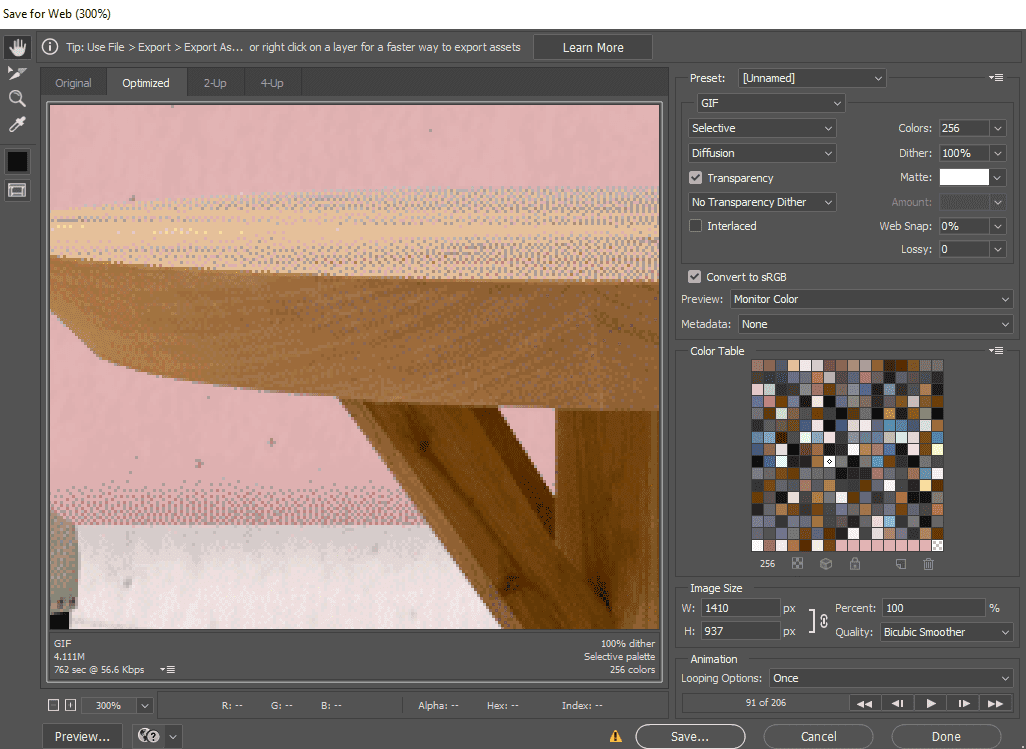The width and height of the screenshot is (1026, 749).
Task: Delete selected color with trash icon
Action: [928, 564]
